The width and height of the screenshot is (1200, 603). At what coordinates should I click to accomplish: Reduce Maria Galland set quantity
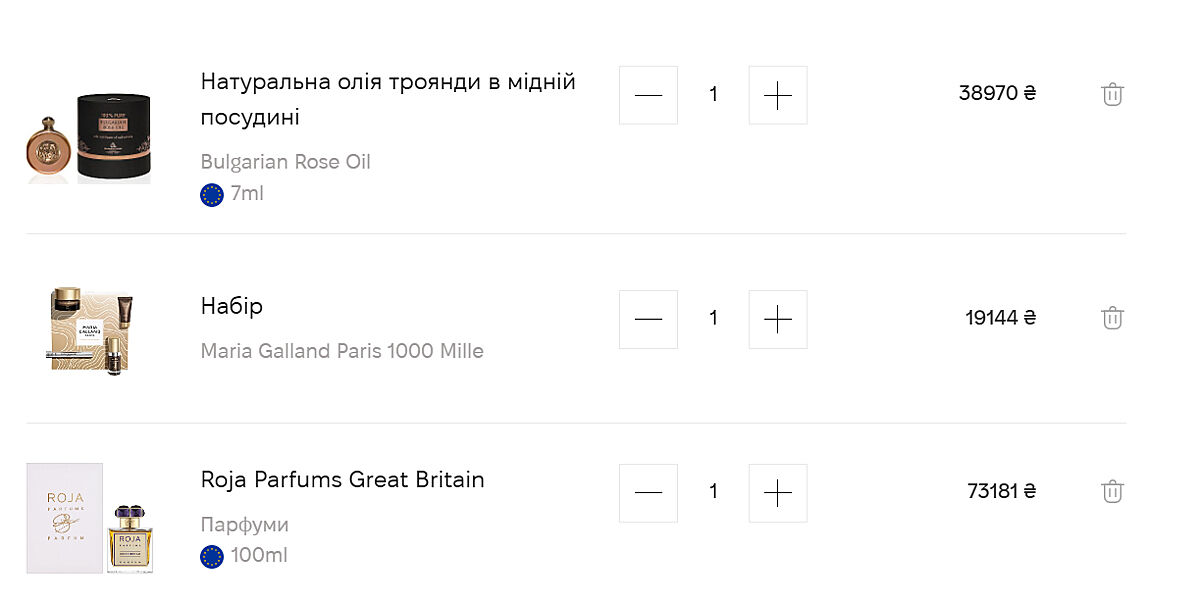(648, 319)
